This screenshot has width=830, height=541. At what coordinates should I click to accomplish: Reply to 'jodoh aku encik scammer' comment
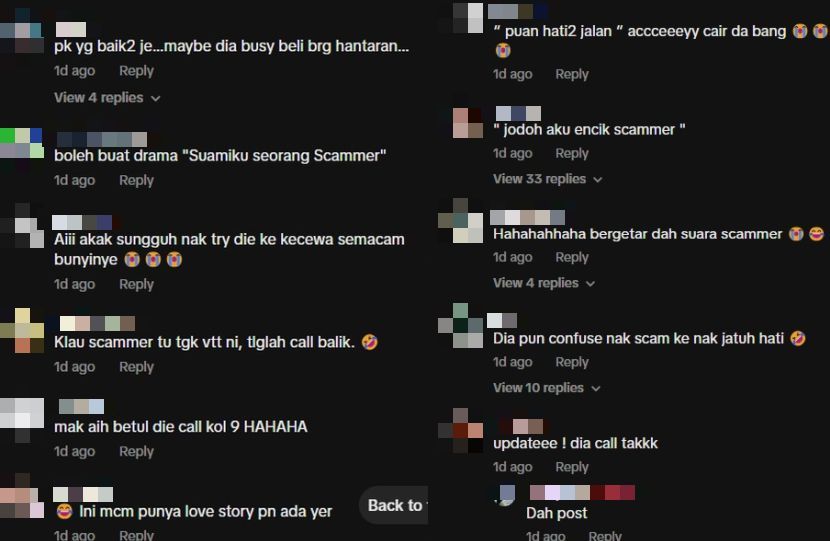coord(572,154)
